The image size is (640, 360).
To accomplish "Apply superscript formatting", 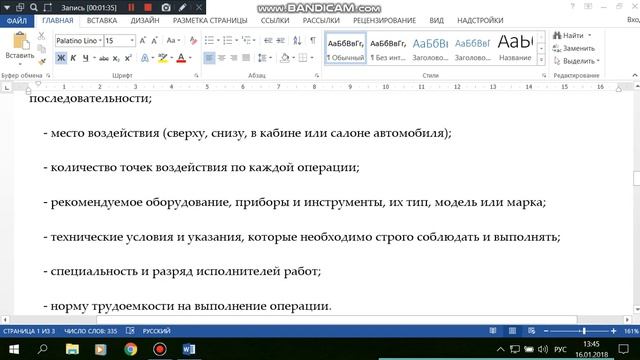I will 128,58.
